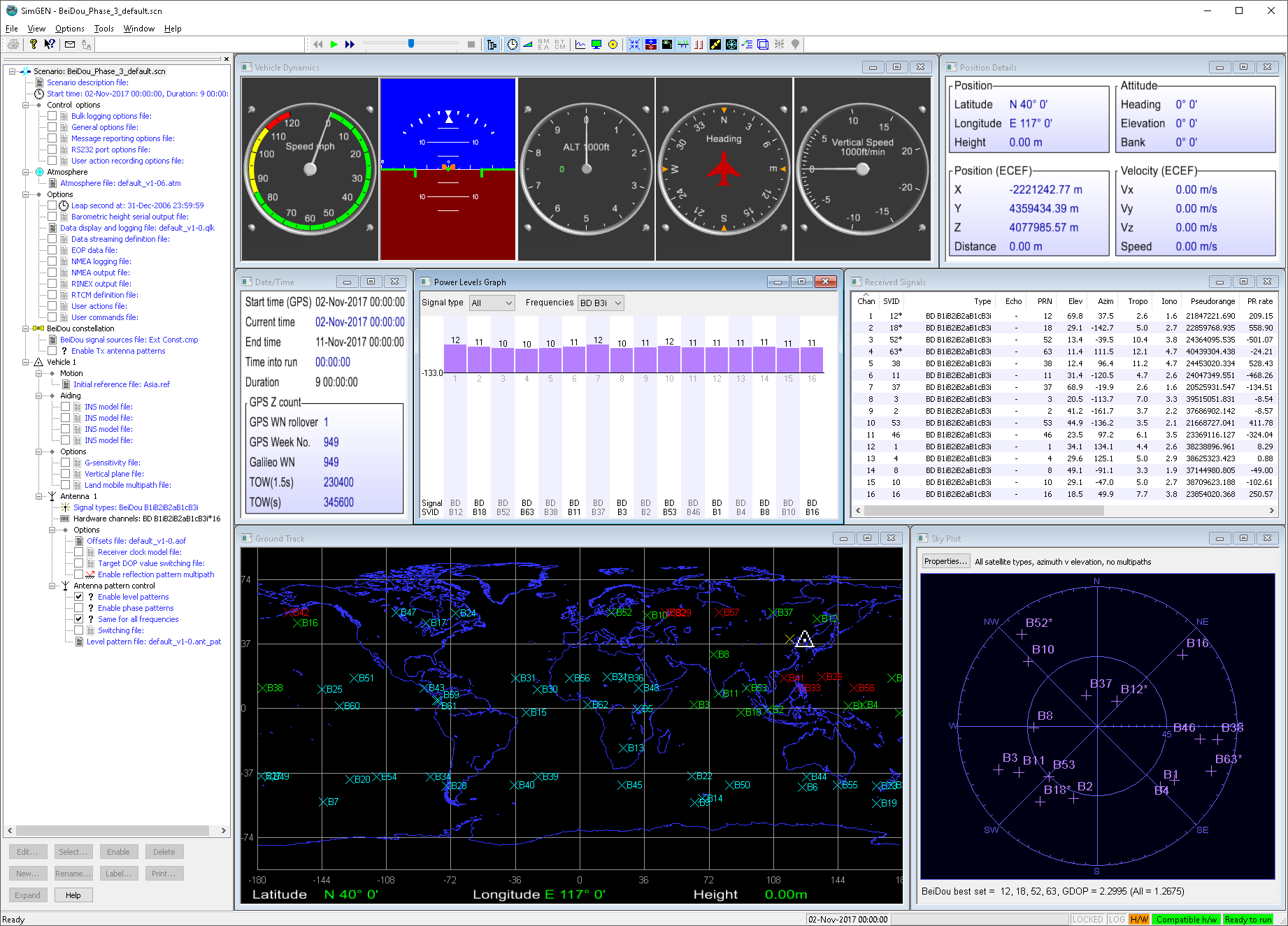Viewport: 1288px width, 926px height.
Task: Click the Help button in tree panel
Action: (x=73, y=895)
